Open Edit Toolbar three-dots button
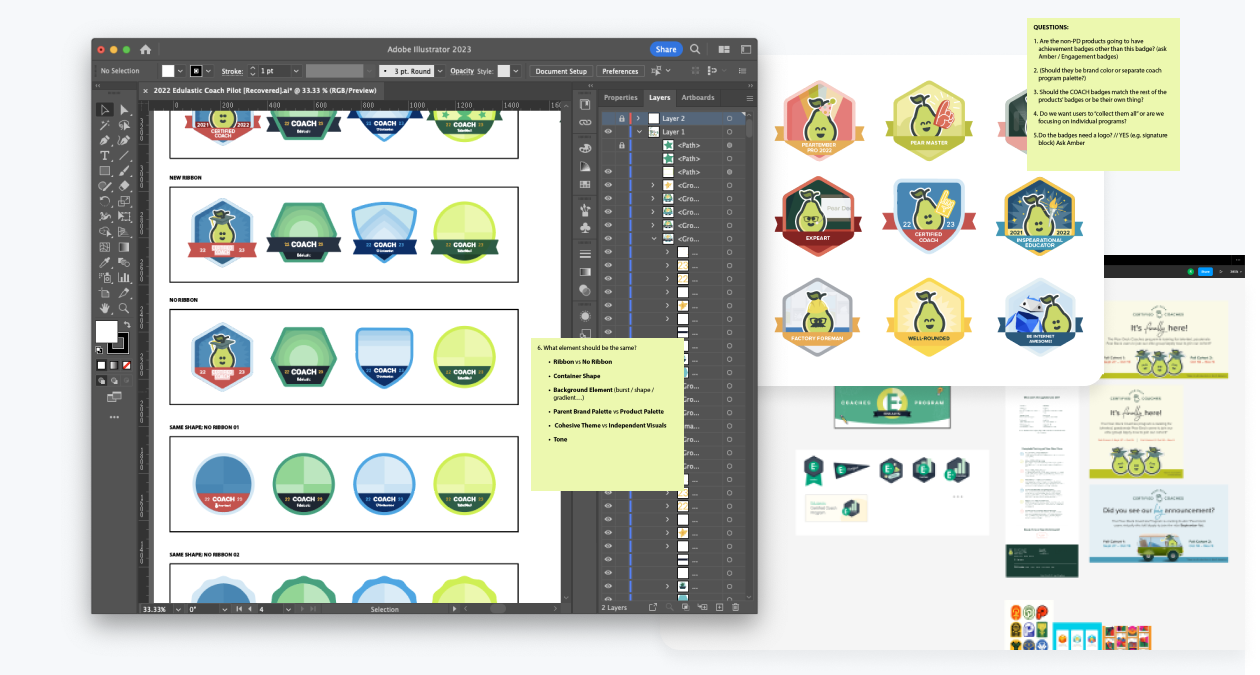Image resolution: width=1260 pixels, height=675 pixels. point(113,416)
